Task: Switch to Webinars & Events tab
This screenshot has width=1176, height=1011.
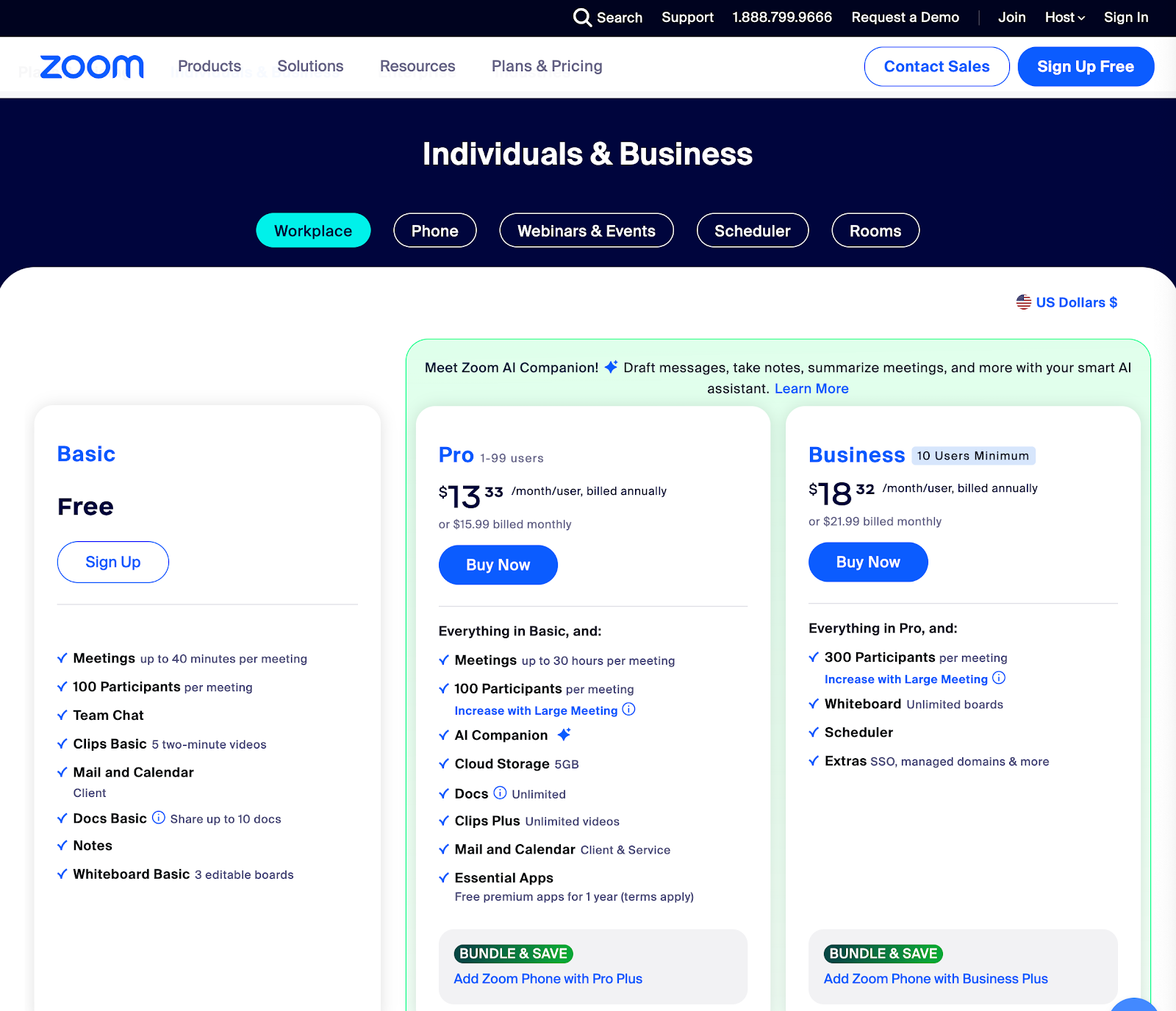Action: coord(587,230)
